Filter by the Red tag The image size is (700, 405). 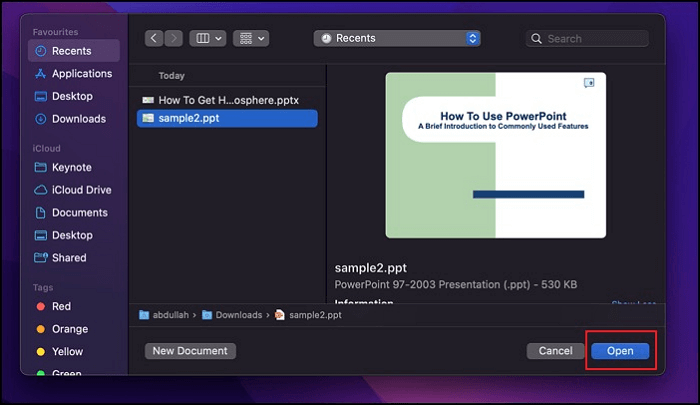pyautogui.click(x=74, y=306)
